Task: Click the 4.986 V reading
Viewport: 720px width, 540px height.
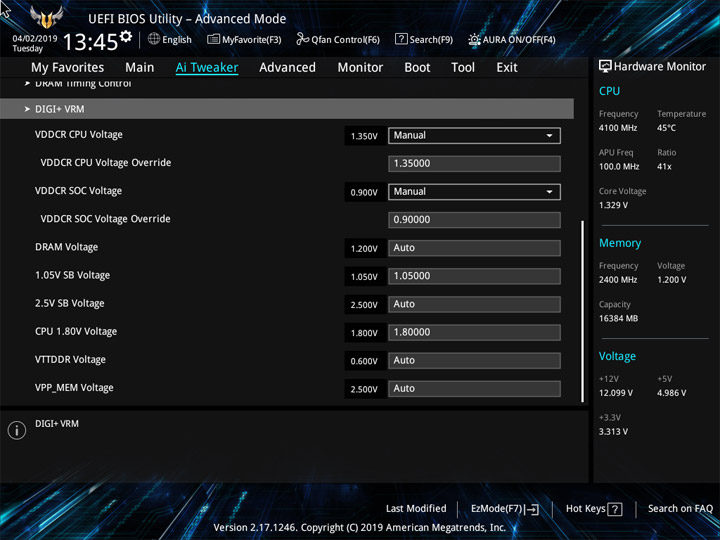Action: (672, 393)
